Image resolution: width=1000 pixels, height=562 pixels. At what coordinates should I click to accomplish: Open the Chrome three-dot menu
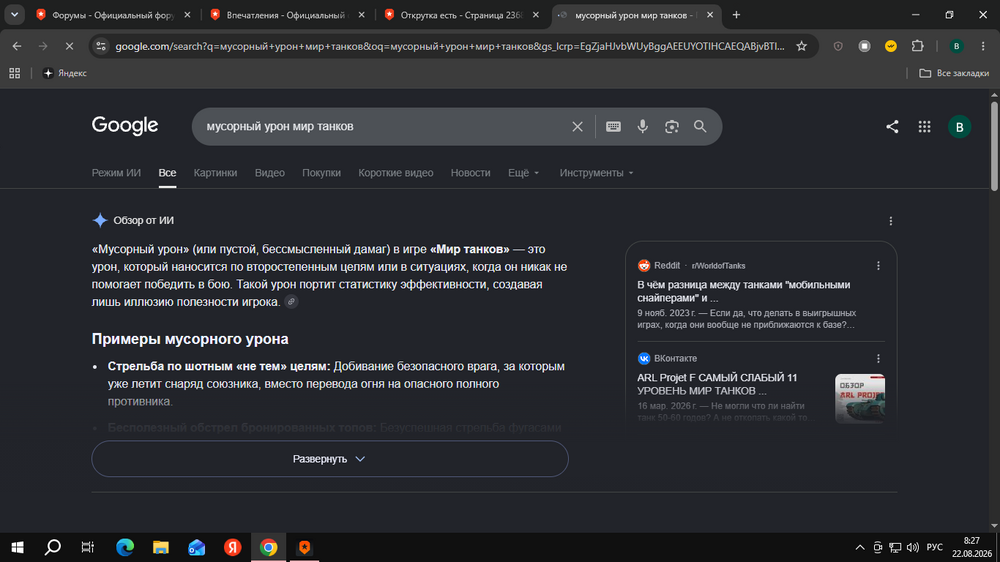tap(983, 46)
